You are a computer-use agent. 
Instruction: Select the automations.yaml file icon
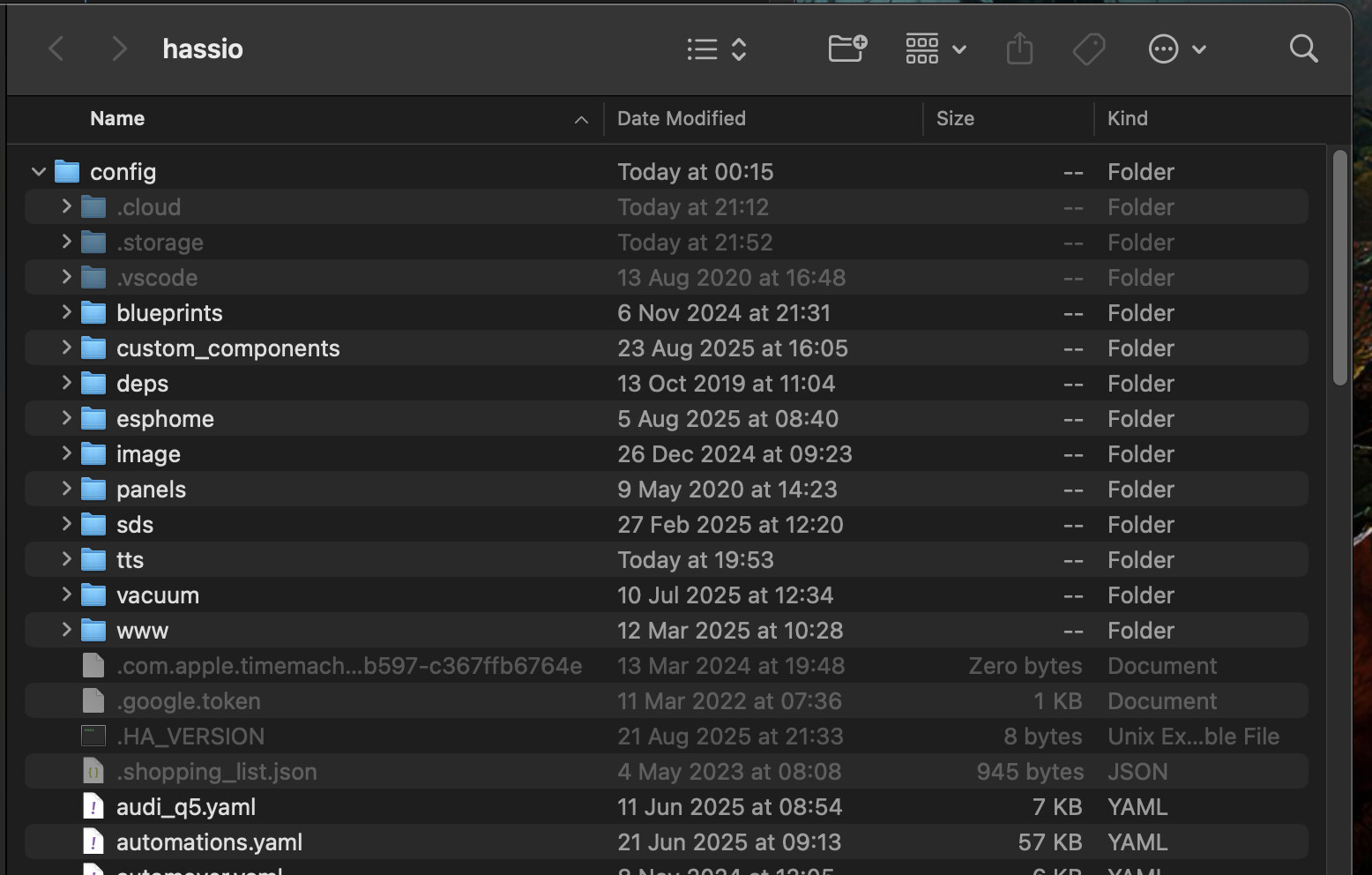pos(93,841)
